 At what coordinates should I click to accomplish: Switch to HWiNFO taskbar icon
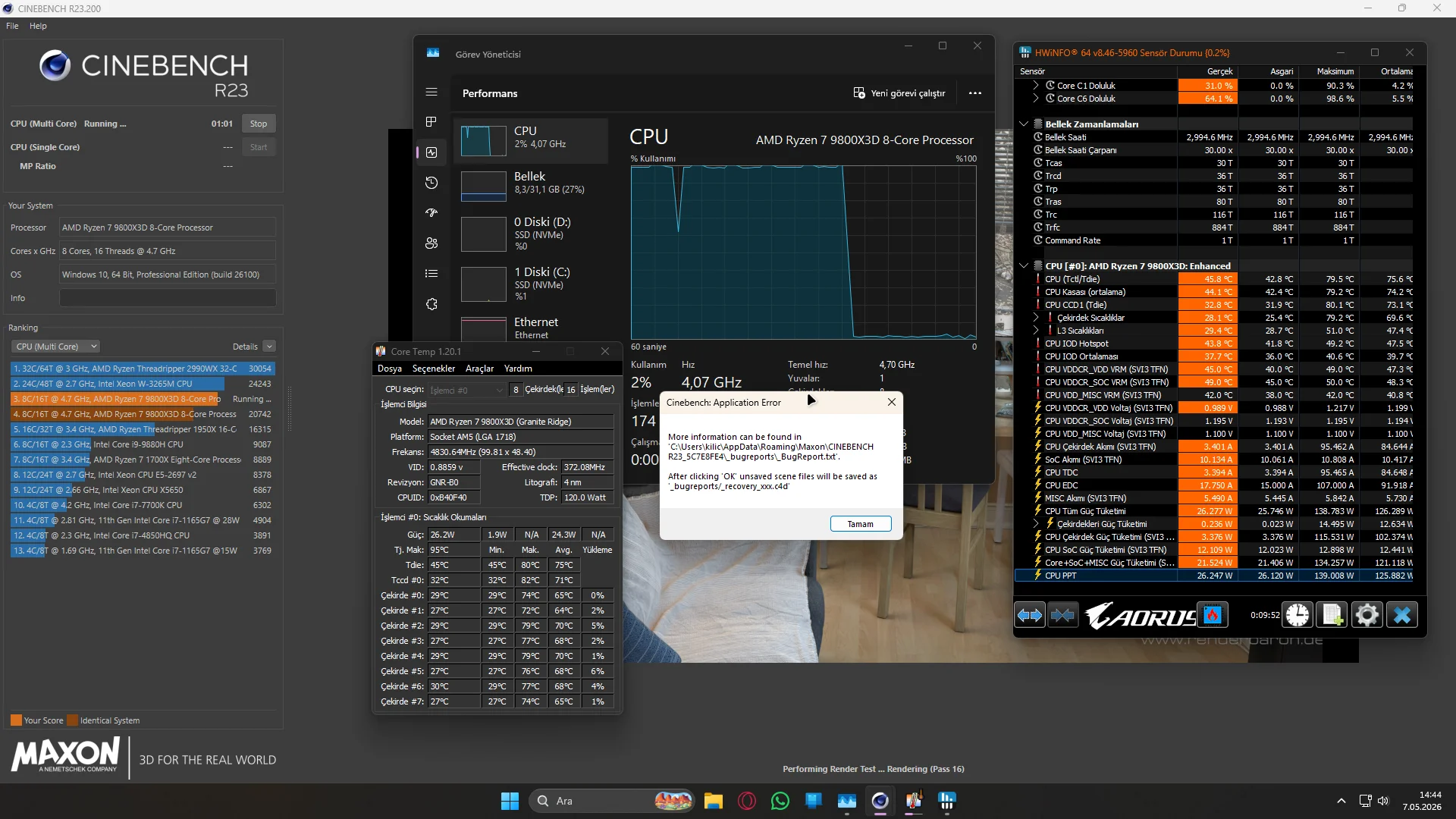(x=947, y=801)
